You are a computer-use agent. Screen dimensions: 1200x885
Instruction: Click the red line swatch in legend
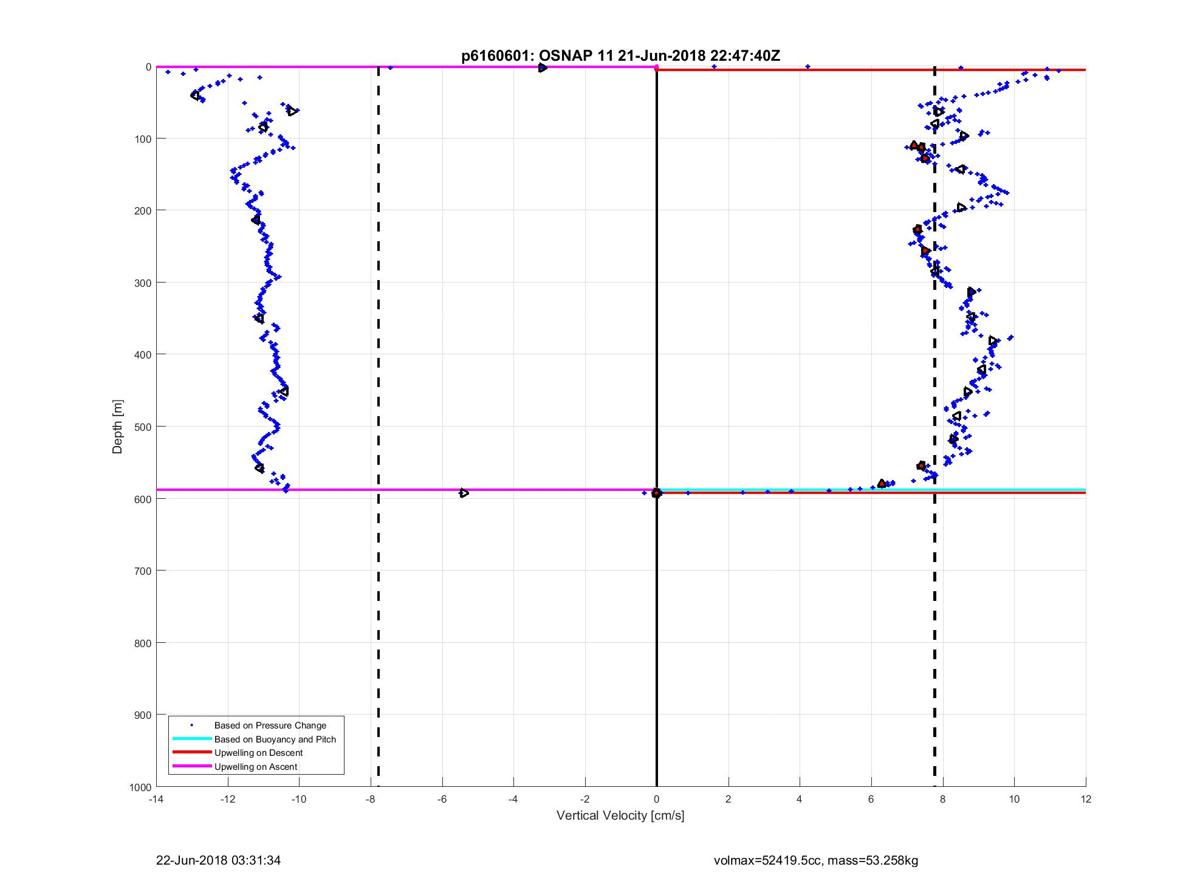[x=191, y=753]
